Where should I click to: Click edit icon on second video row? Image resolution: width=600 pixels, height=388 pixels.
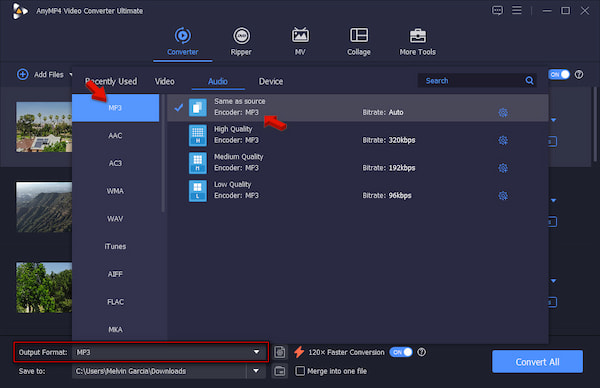pyautogui.click(x=553, y=222)
